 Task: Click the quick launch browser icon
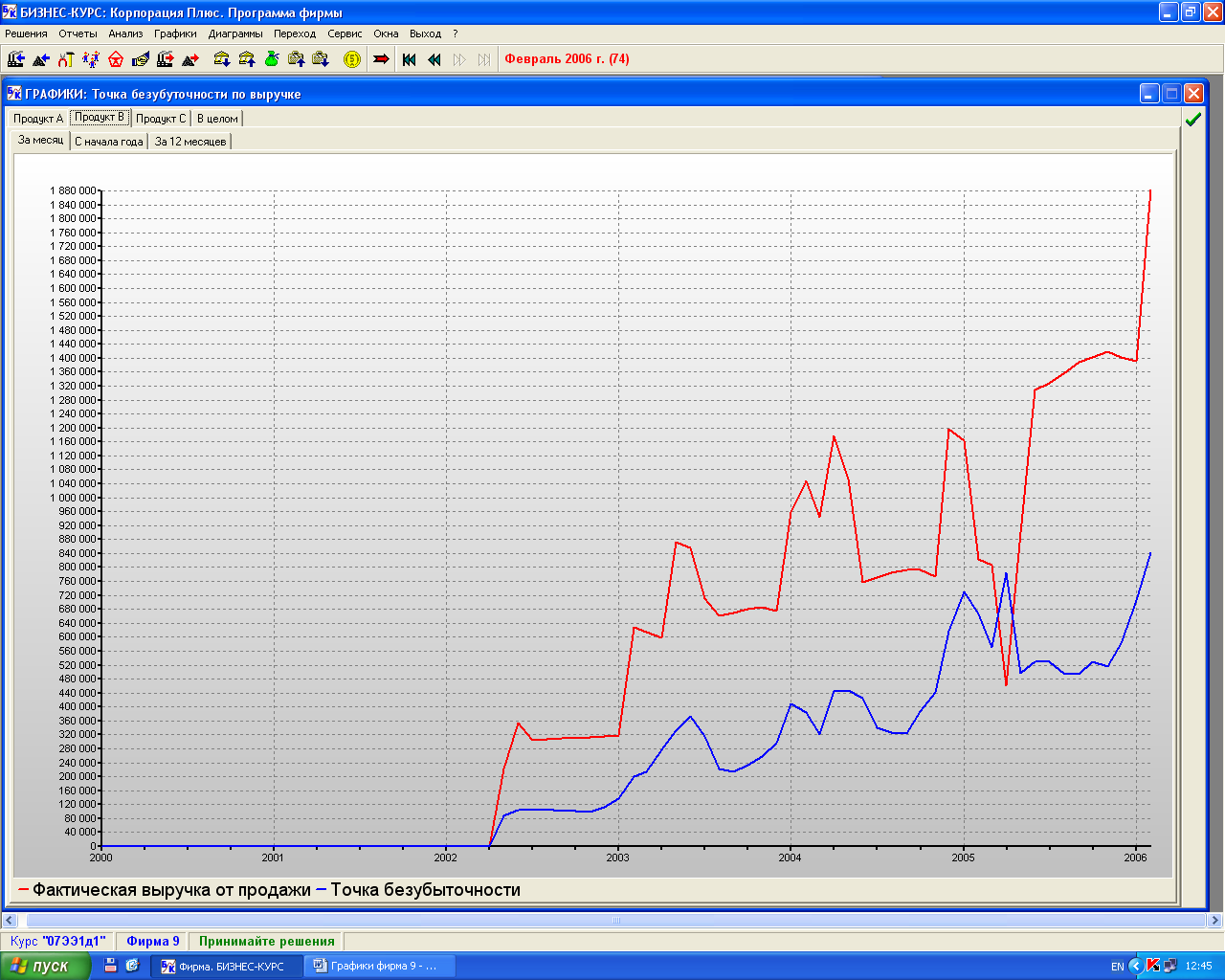point(132,966)
